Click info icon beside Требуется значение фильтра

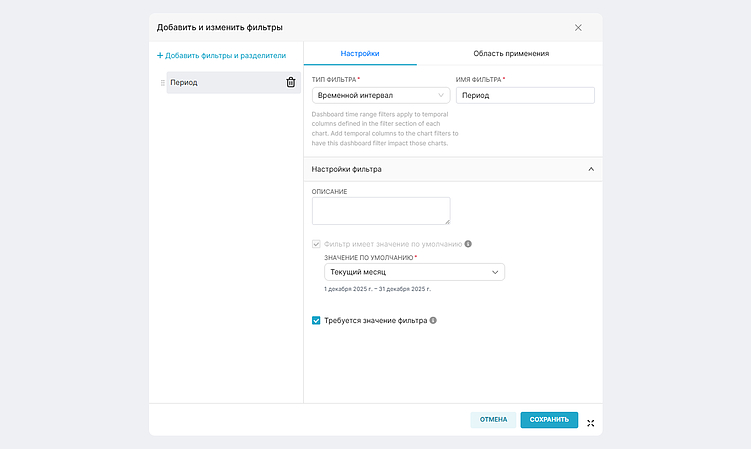click(x=433, y=321)
